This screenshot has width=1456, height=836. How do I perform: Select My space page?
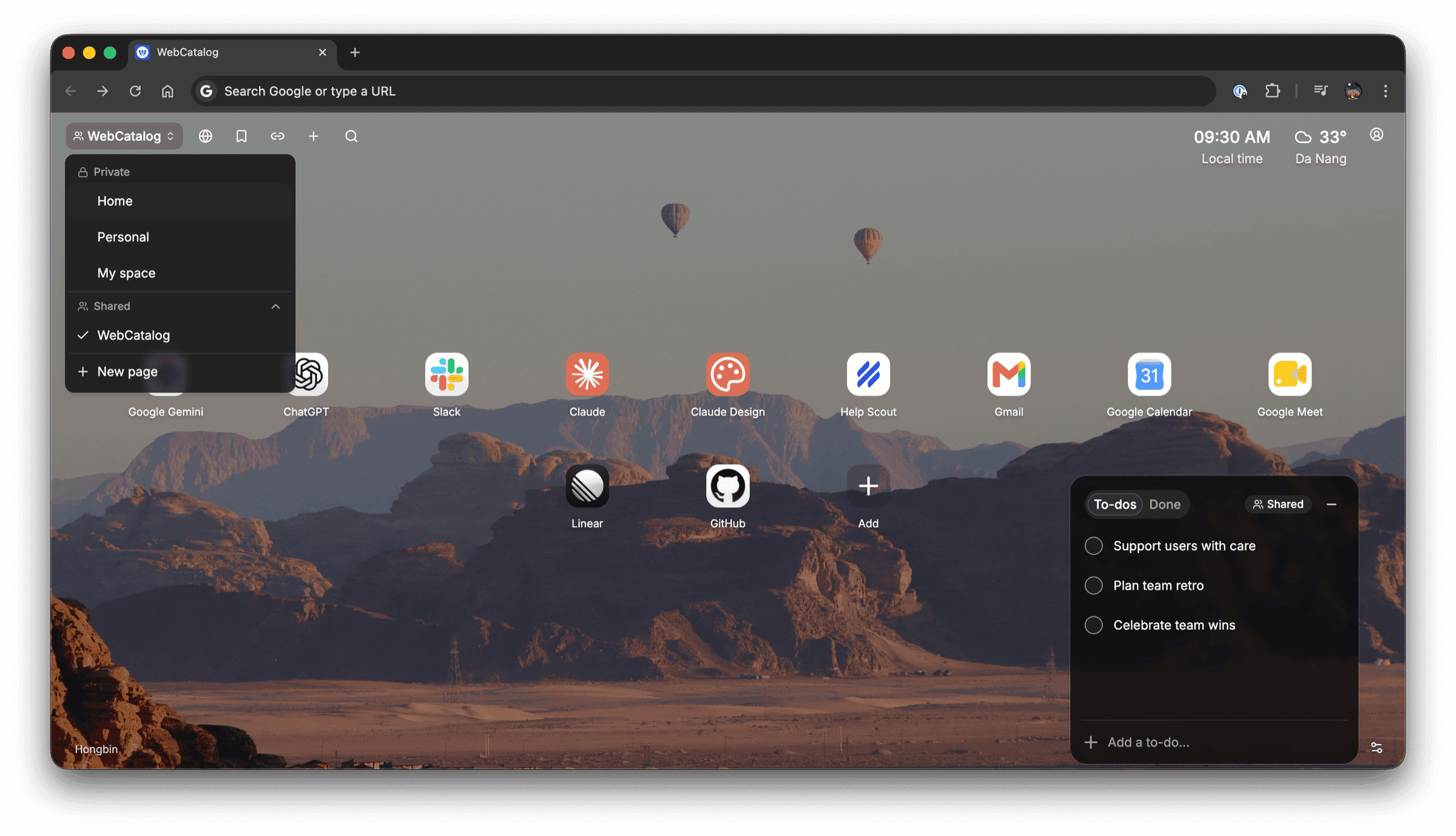[180, 273]
